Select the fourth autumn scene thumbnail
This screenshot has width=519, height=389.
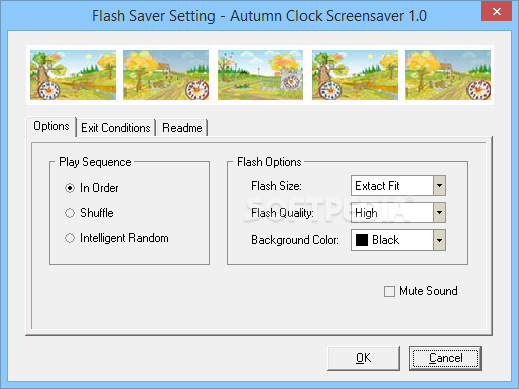355,75
